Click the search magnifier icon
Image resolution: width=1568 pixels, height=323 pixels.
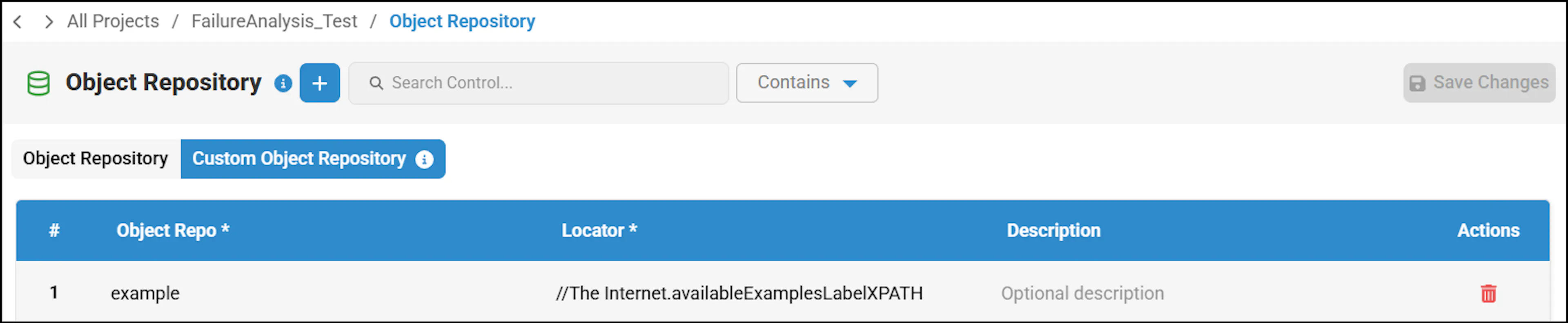pyautogui.click(x=376, y=83)
